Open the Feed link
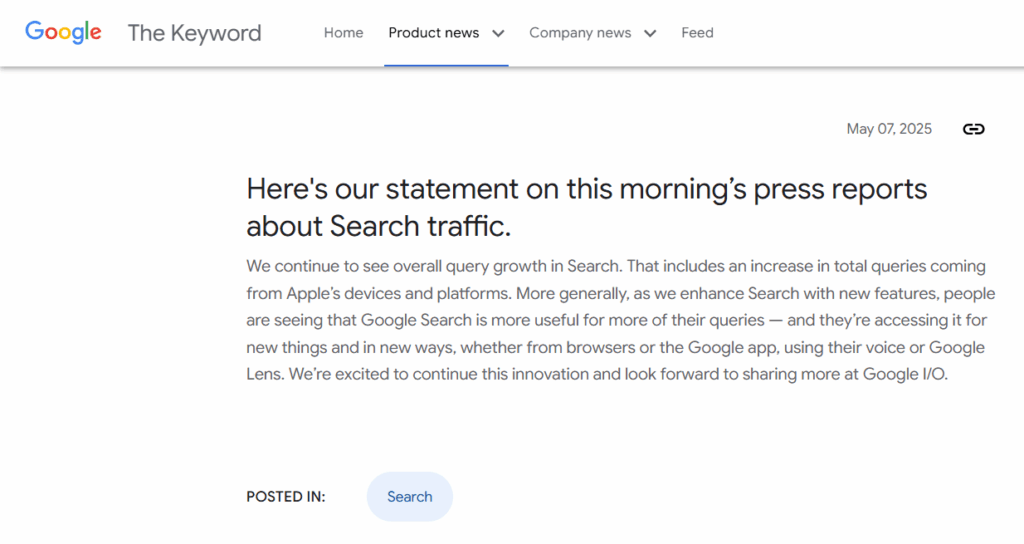 pos(697,33)
